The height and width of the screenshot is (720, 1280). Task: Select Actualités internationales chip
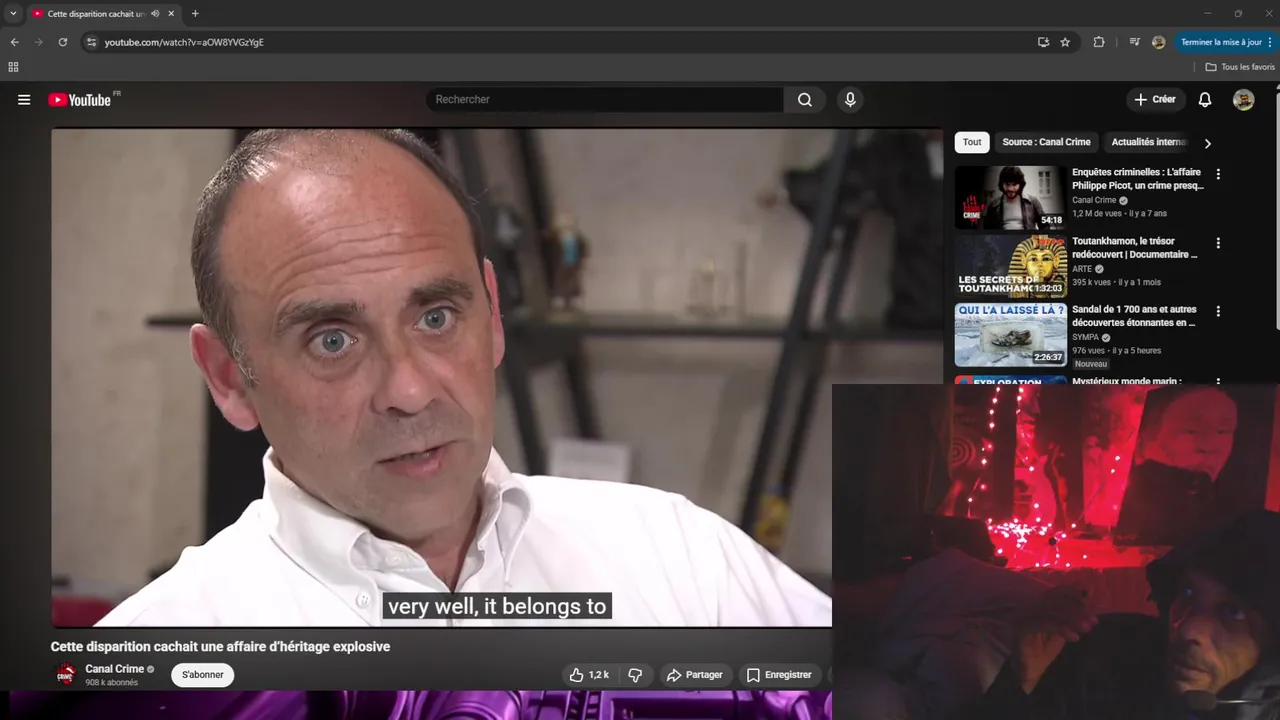pos(1148,142)
